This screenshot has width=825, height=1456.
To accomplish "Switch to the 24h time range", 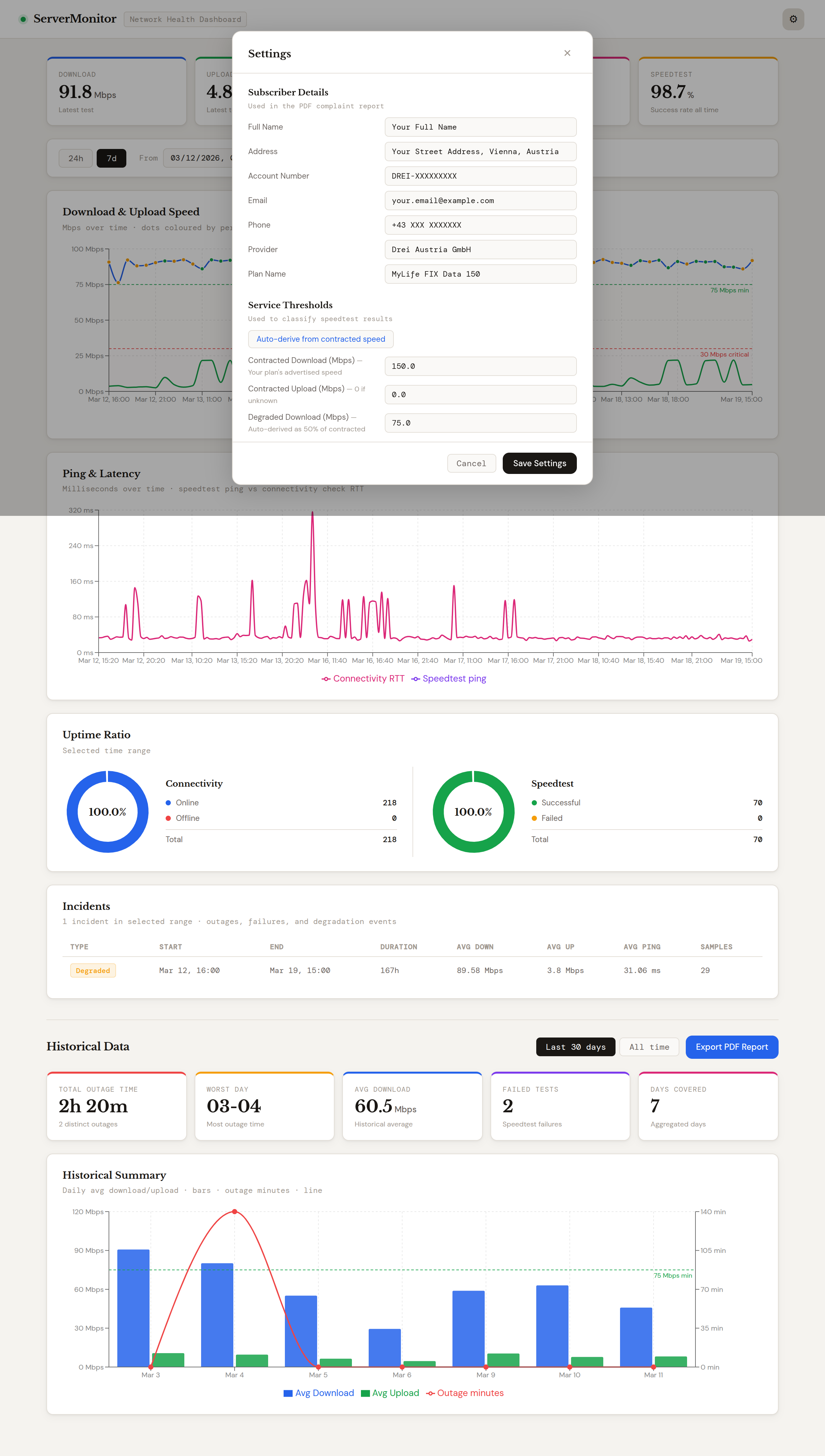I will coord(75,158).
